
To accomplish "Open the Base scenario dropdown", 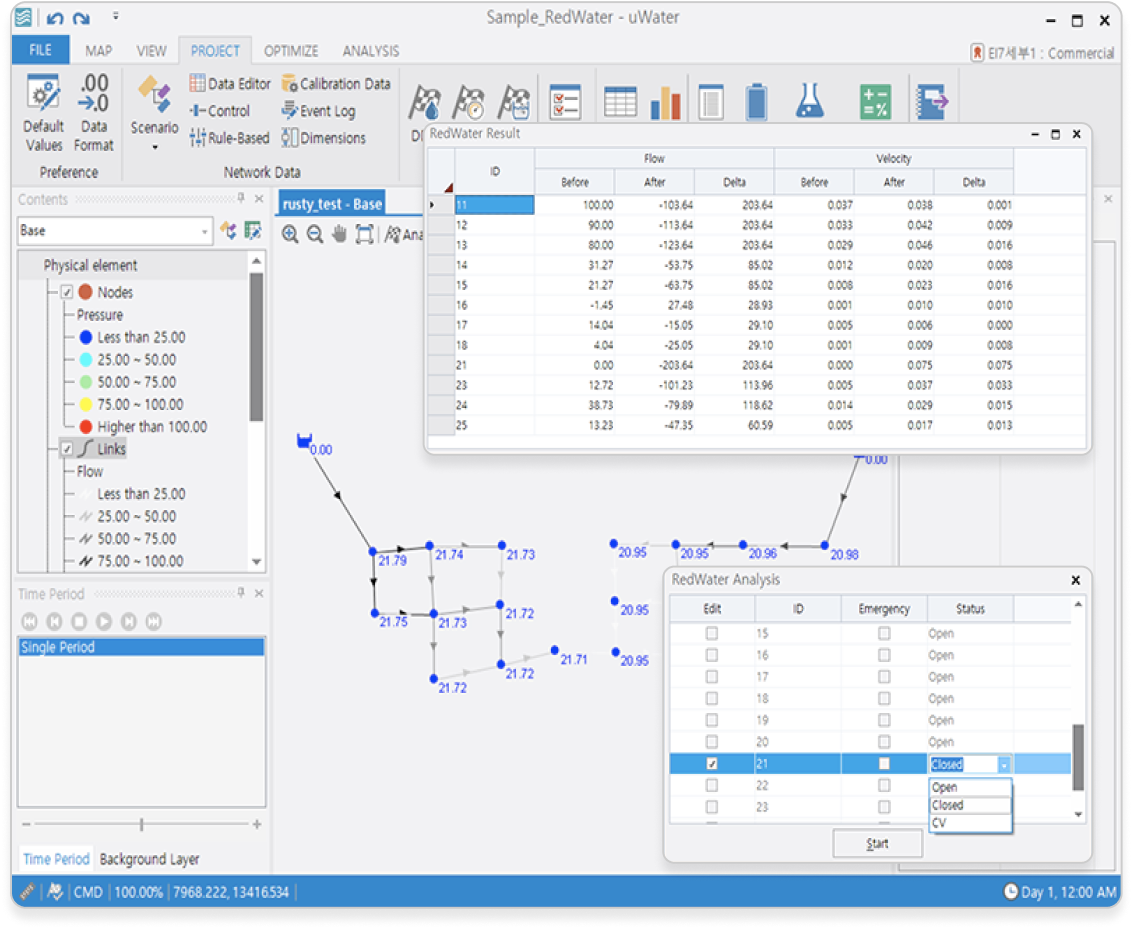I will [205, 231].
